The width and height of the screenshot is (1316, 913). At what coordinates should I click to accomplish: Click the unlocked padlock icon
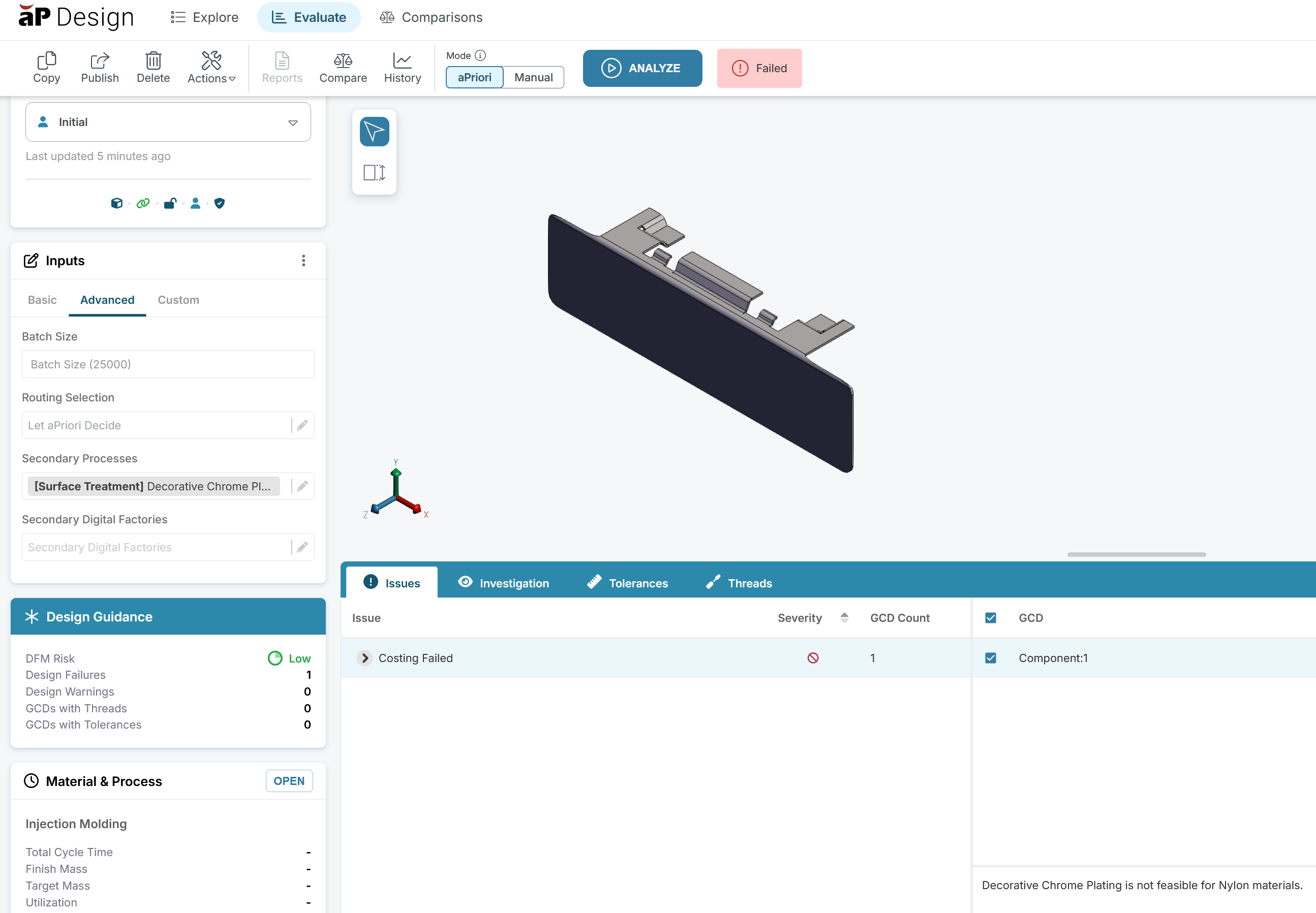[x=170, y=203]
